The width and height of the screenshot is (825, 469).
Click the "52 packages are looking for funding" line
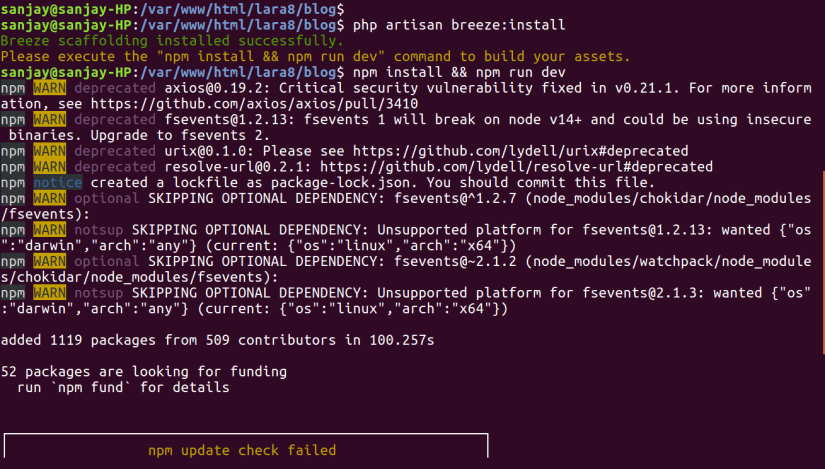[x=144, y=371]
